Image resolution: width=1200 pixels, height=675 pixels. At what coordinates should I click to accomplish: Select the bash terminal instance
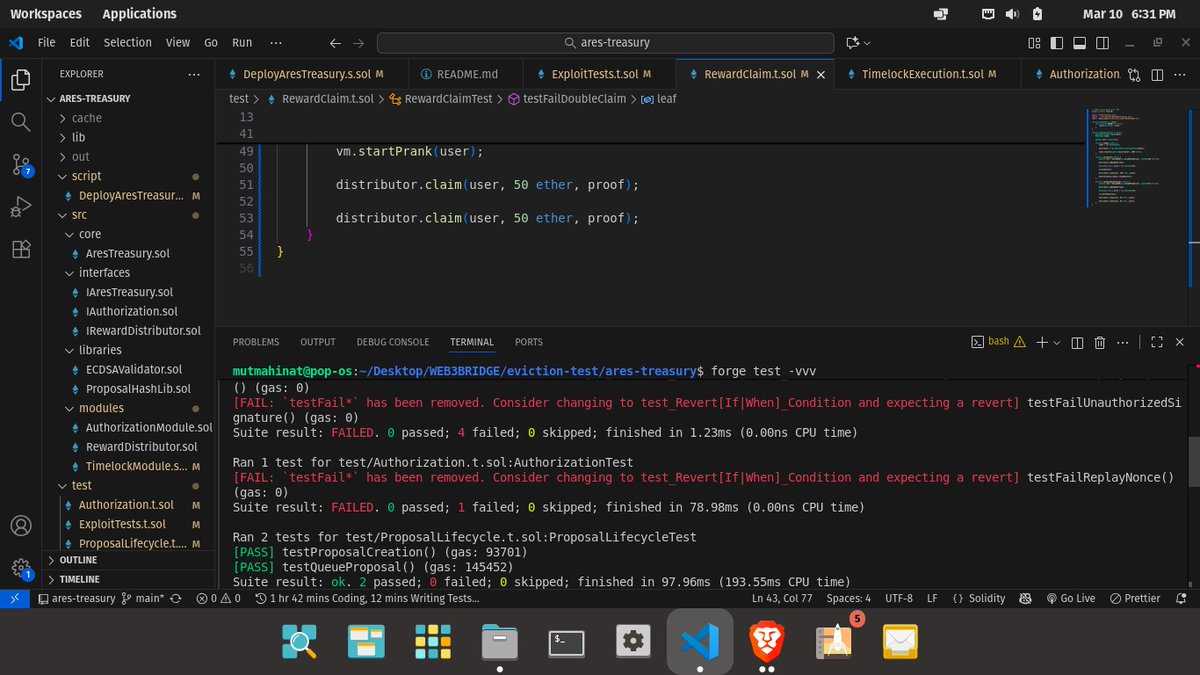999,342
